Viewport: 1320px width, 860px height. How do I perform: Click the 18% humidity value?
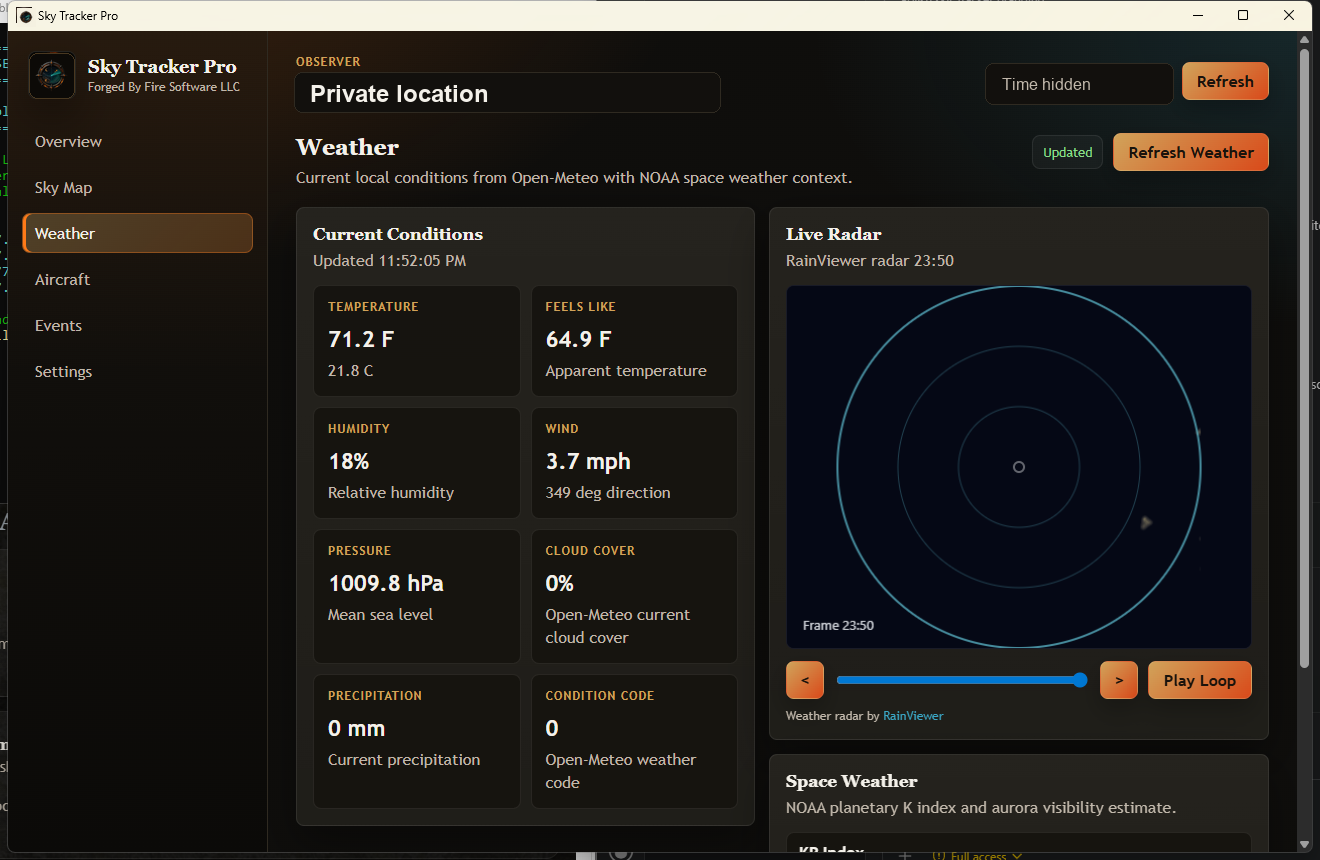[349, 461]
